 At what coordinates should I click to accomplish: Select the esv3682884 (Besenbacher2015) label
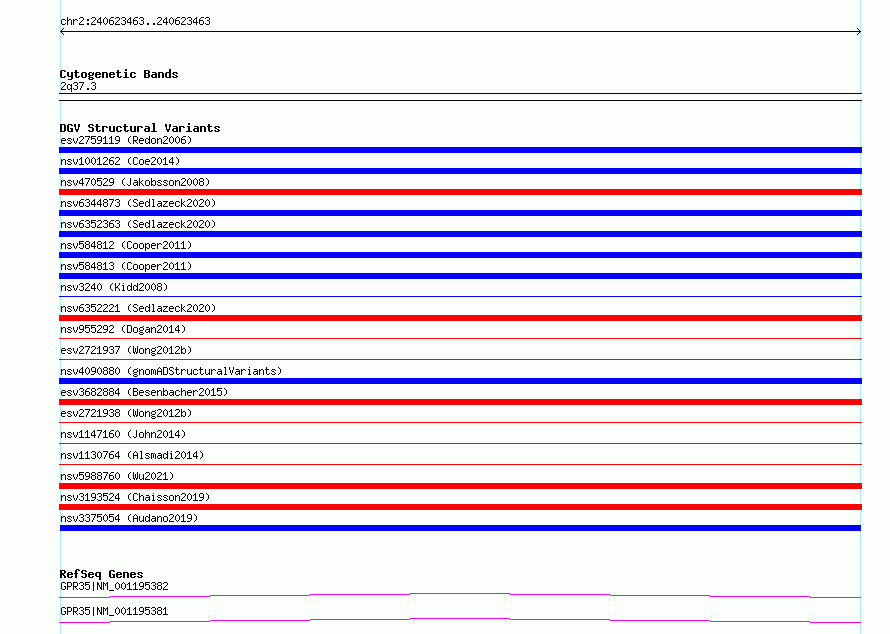click(144, 392)
